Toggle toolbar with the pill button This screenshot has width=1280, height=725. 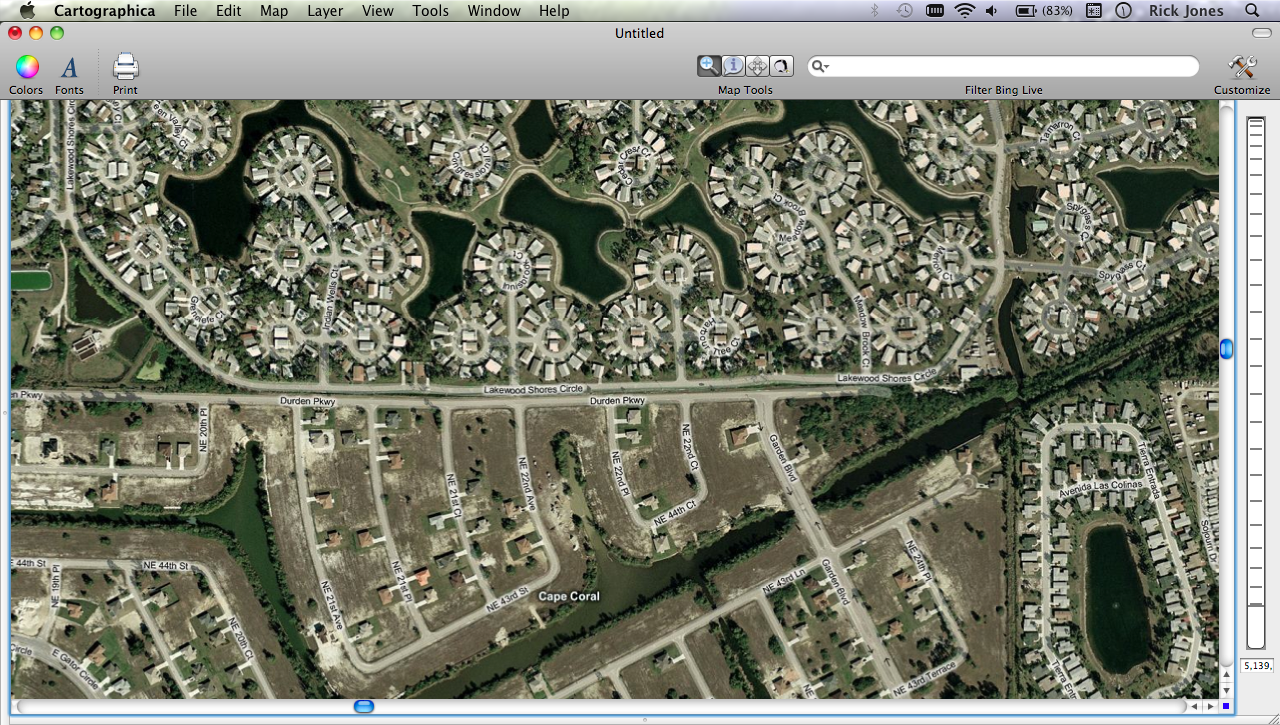tap(1262, 33)
